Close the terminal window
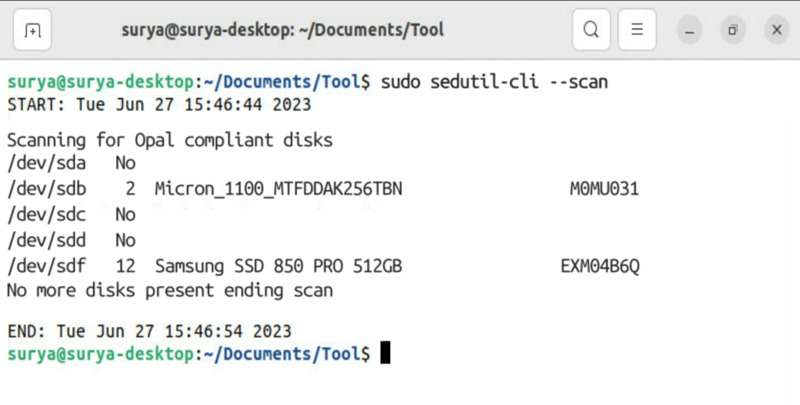Viewport: 800px width, 405px height. coord(777,30)
